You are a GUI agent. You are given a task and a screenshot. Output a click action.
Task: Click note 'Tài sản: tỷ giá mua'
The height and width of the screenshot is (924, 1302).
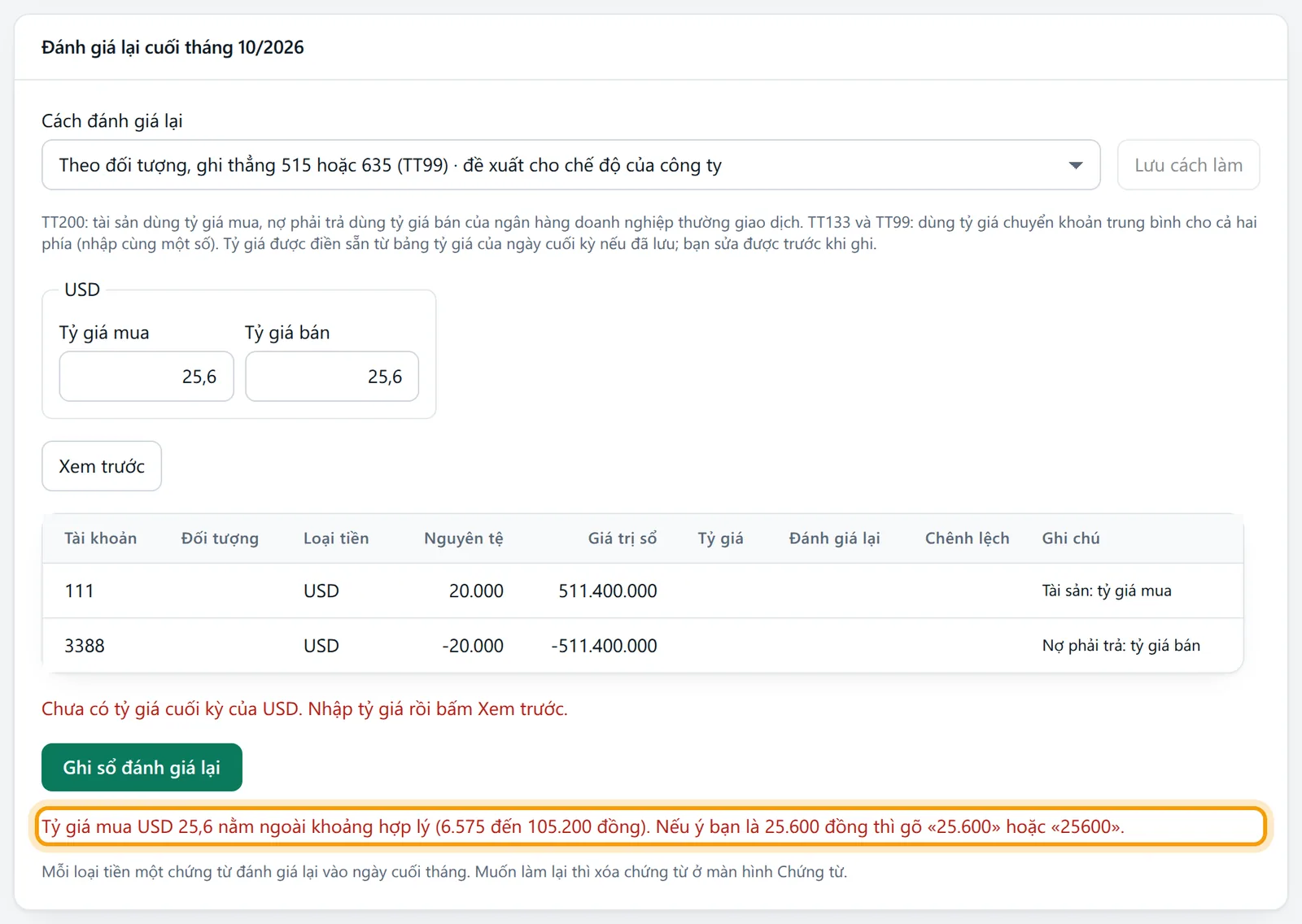tap(1107, 591)
